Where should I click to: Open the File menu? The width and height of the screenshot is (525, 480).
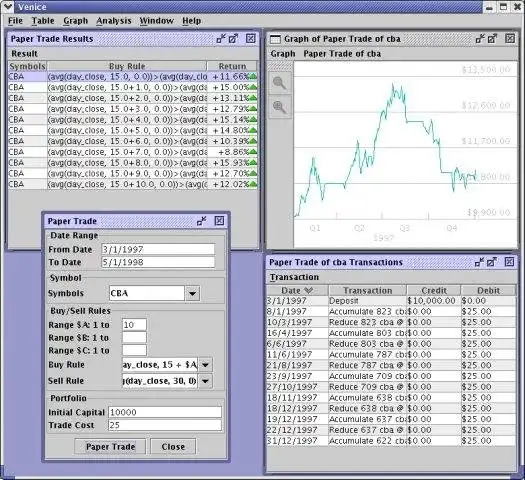coord(15,21)
